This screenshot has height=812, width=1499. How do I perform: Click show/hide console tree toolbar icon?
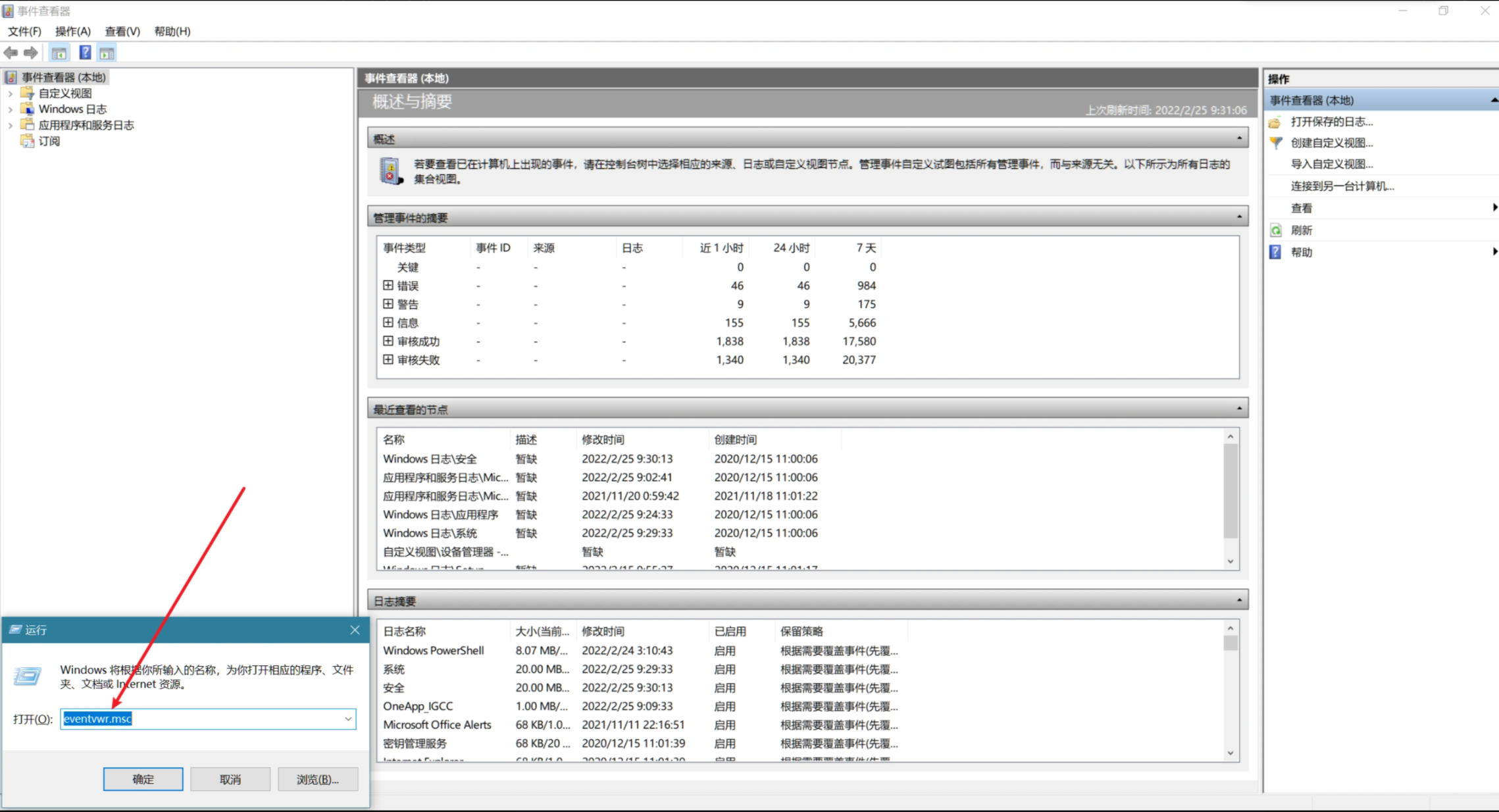coord(59,53)
